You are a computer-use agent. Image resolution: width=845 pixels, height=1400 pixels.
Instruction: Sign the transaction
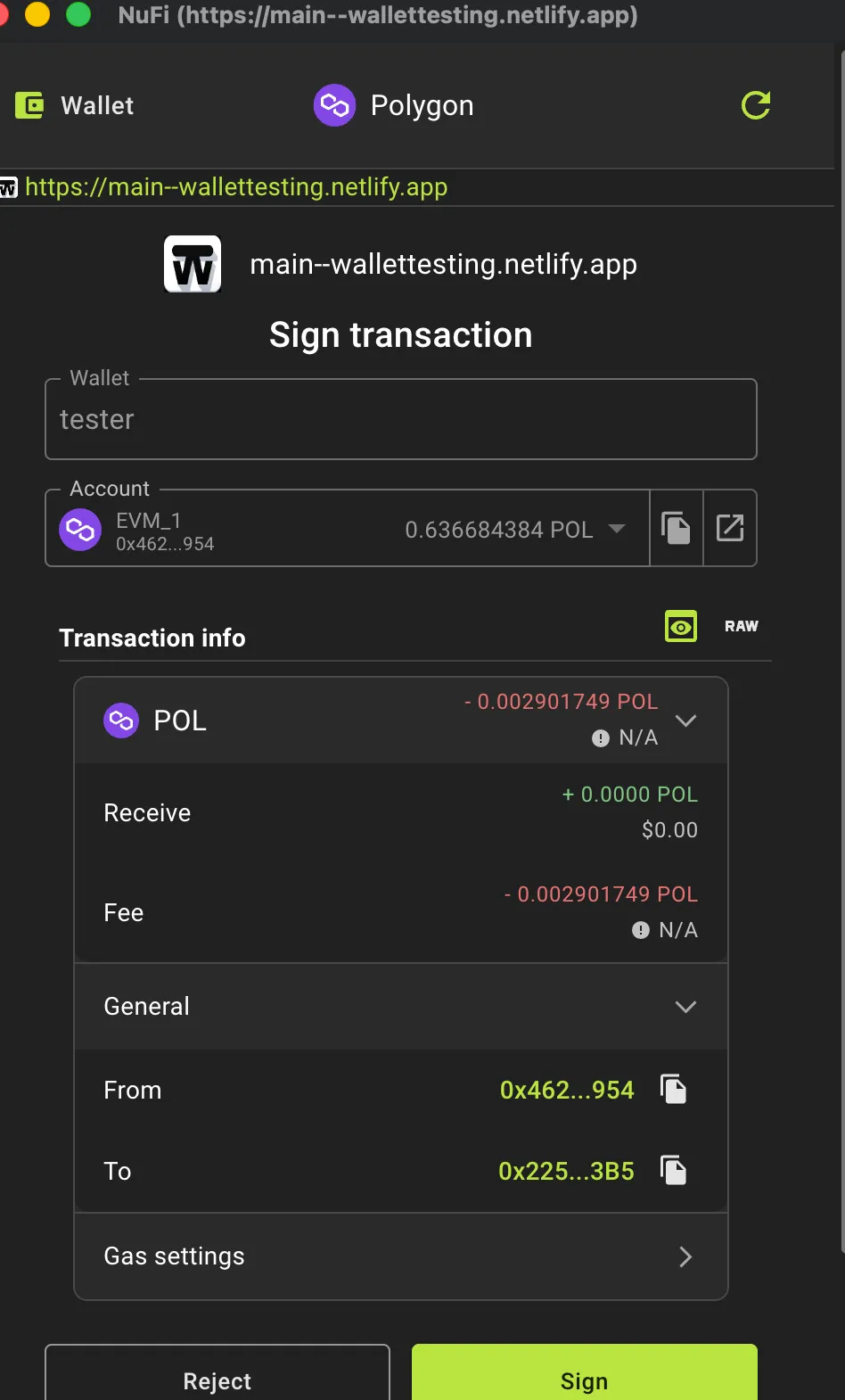coord(584,1380)
